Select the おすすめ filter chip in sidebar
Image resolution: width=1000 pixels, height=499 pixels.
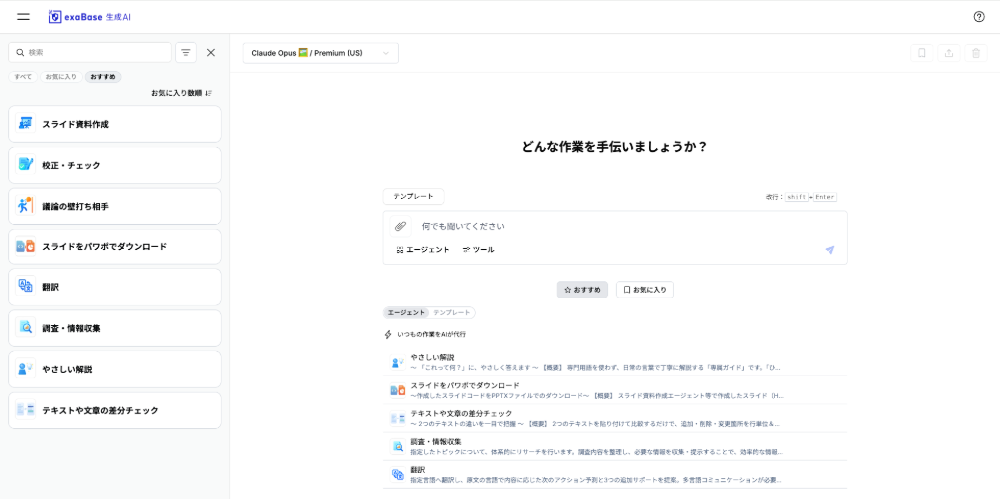pyautogui.click(x=103, y=77)
